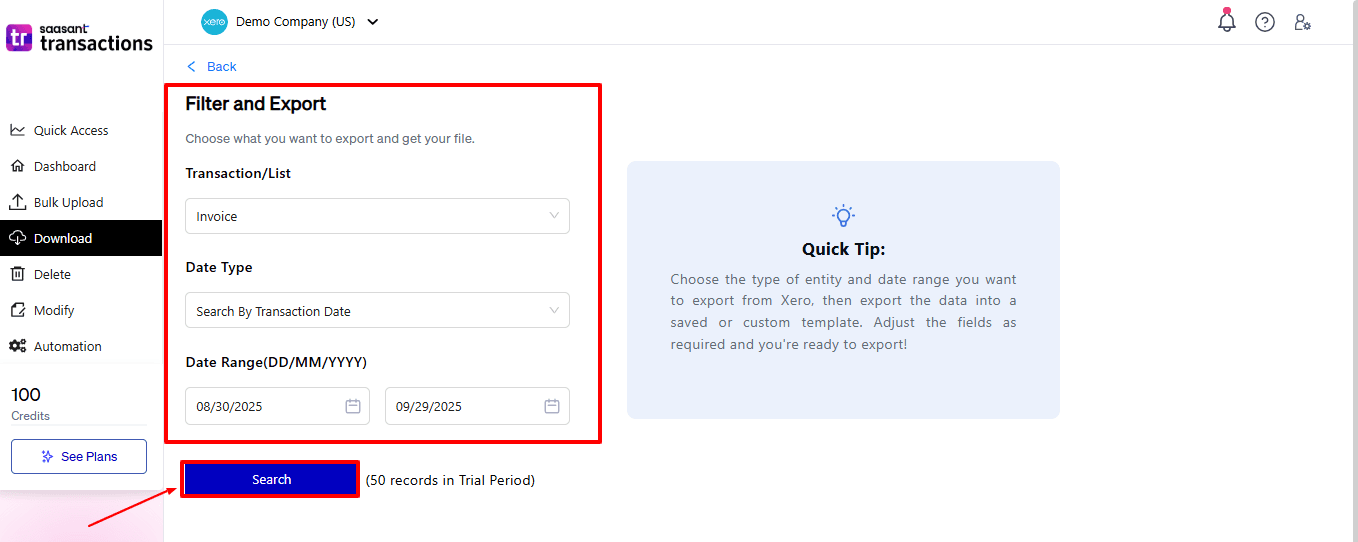Open the help question mark icon
This screenshot has height=542, width=1358.
click(x=1265, y=22)
